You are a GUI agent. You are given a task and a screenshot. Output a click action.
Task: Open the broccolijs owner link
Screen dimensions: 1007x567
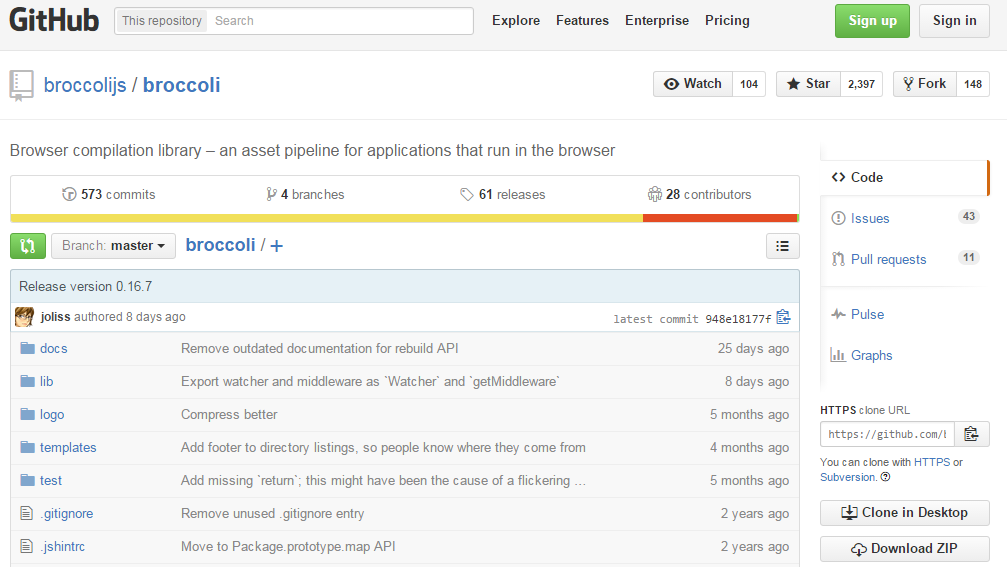click(85, 85)
